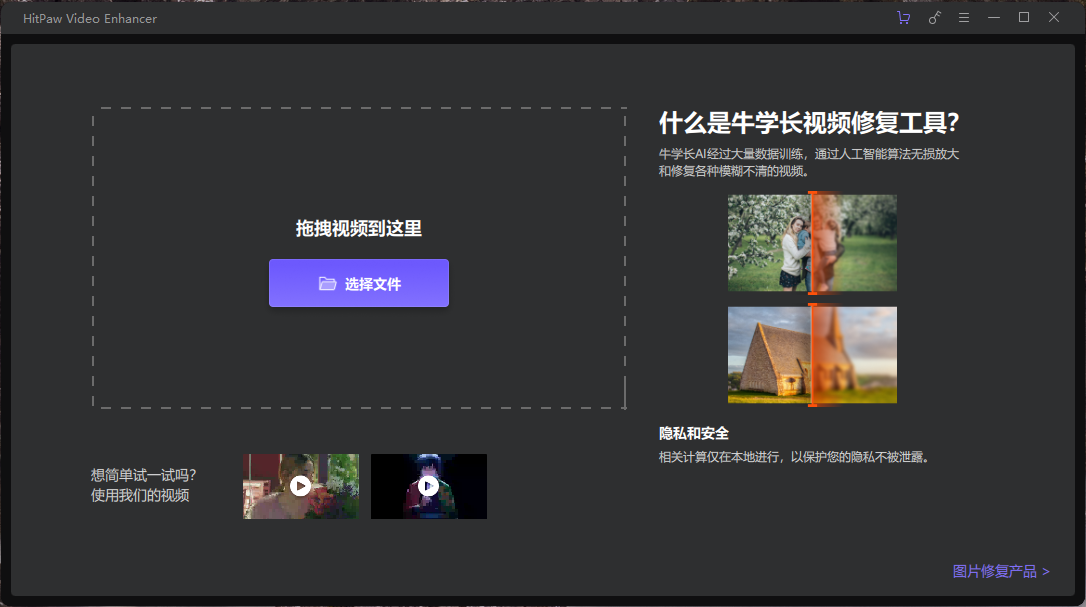
Task: Maximize the HitPaw Video Enhancer window
Action: (x=1024, y=17)
